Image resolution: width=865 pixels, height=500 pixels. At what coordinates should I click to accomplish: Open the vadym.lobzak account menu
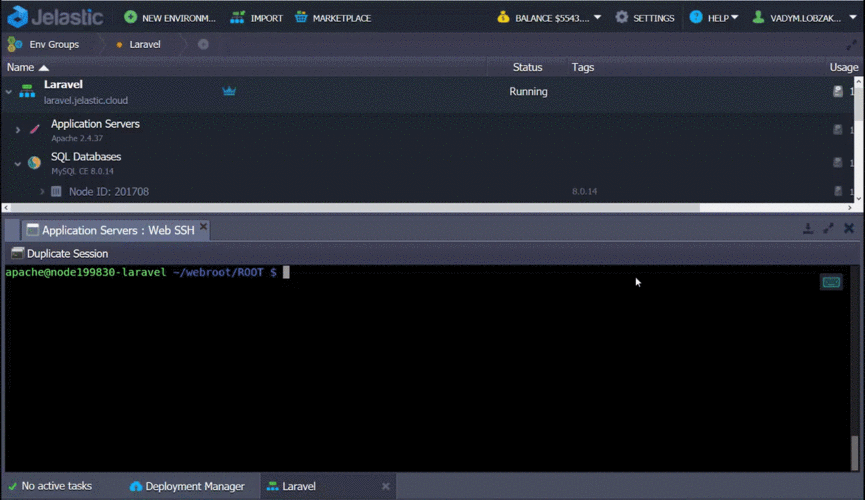(x=804, y=18)
